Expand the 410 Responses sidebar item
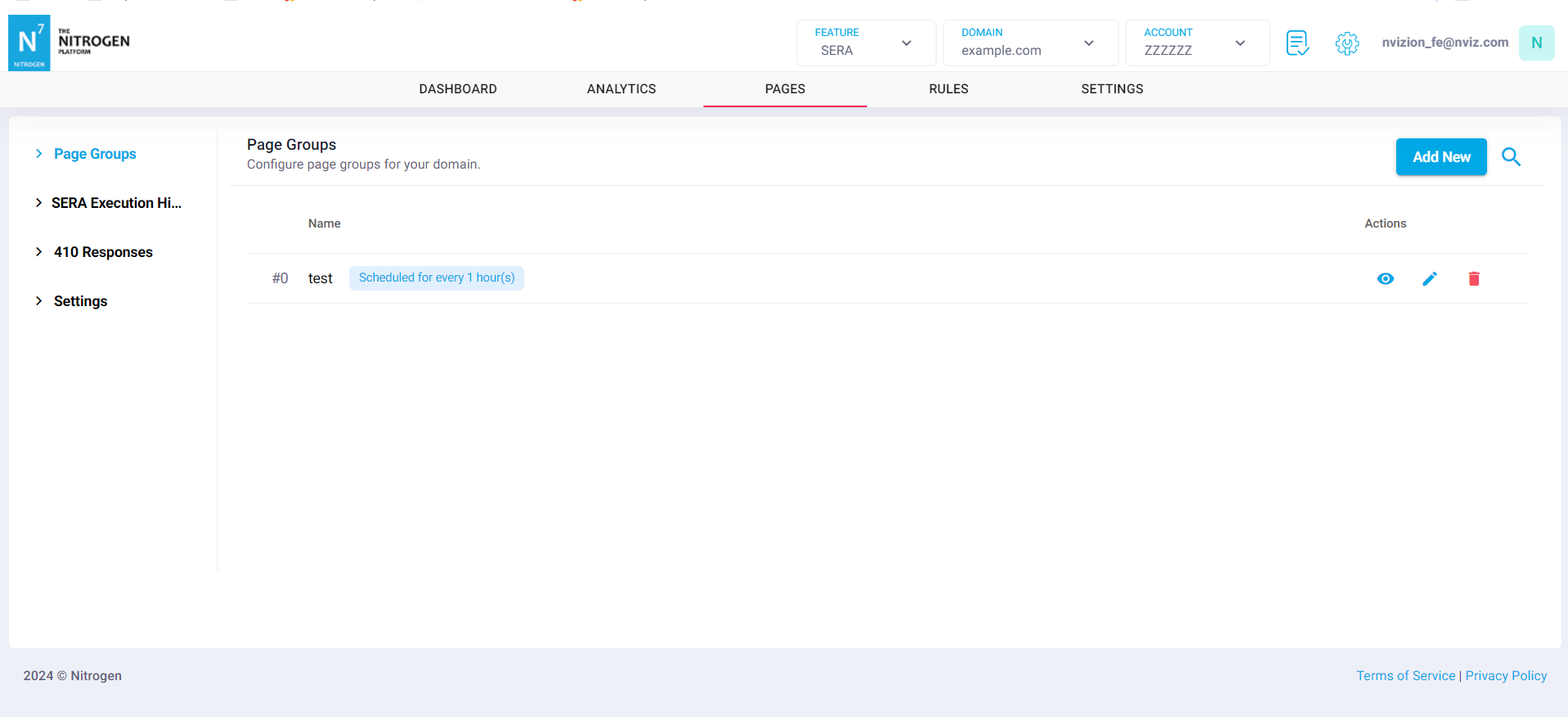The width and height of the screenshot is (1568, 717). (x=103, y=252)
